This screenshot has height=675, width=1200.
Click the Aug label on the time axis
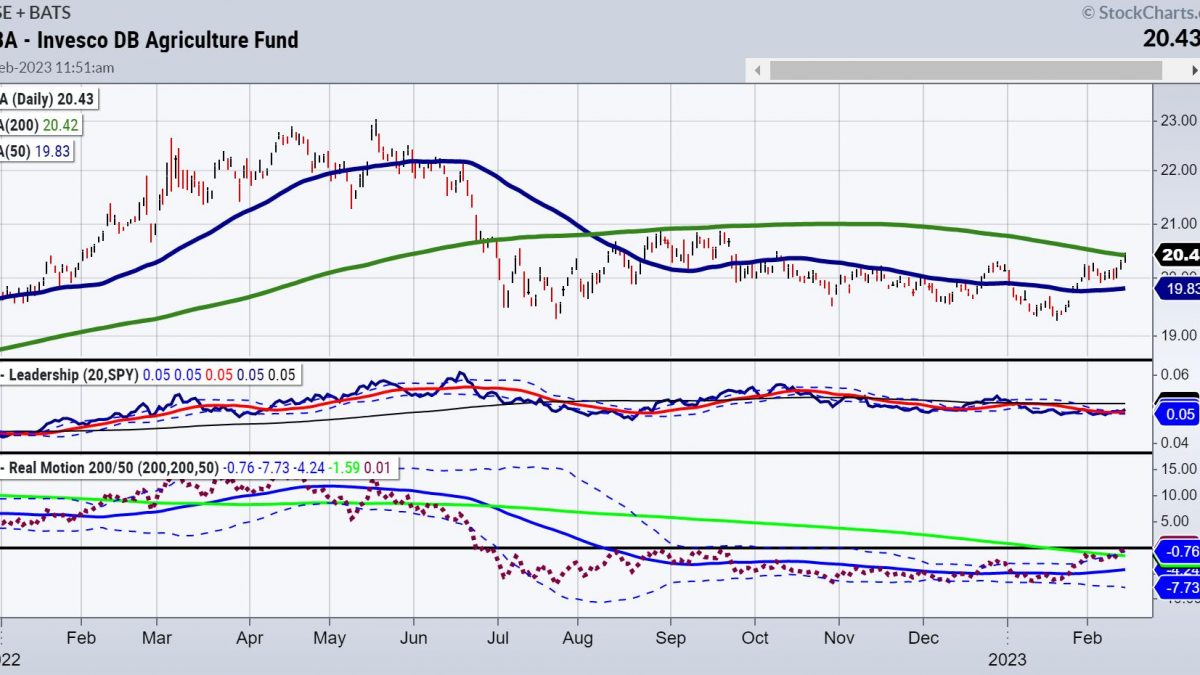[580, 637]
